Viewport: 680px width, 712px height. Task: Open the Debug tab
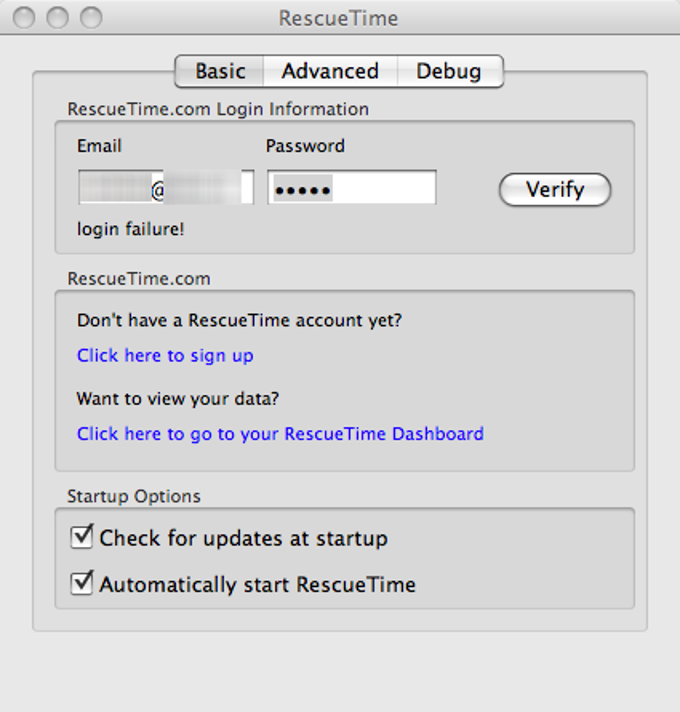450,71
